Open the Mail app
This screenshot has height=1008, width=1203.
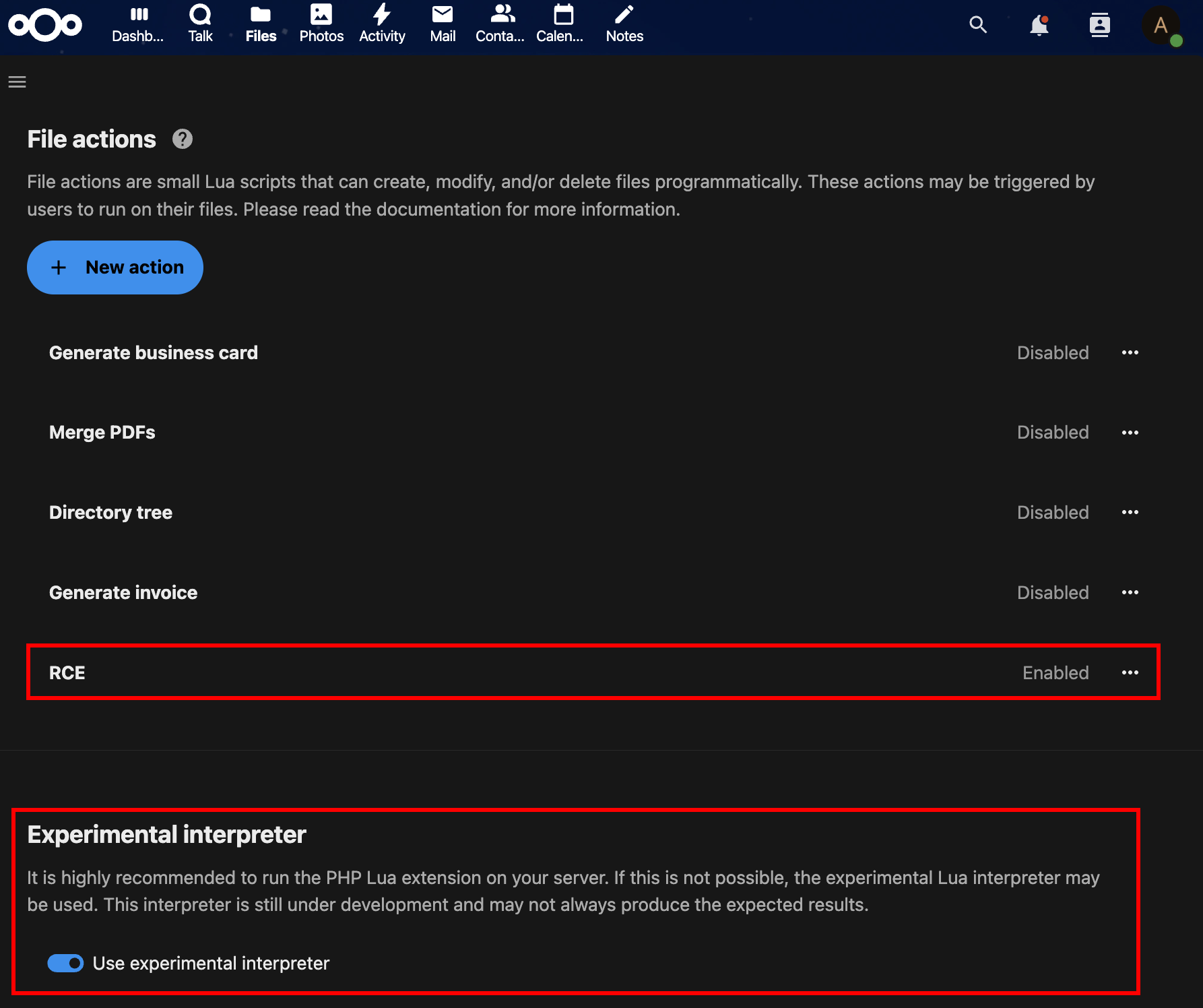[443, 25]
